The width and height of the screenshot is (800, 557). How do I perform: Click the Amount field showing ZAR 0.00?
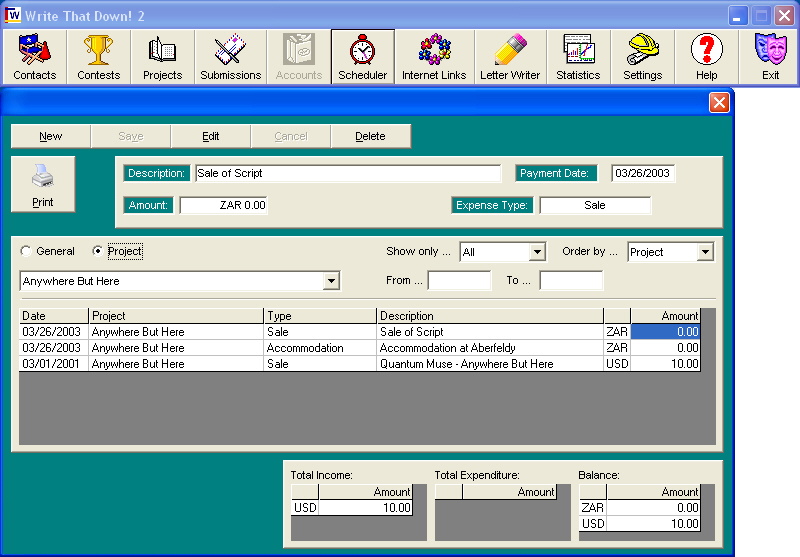(223, 205)
